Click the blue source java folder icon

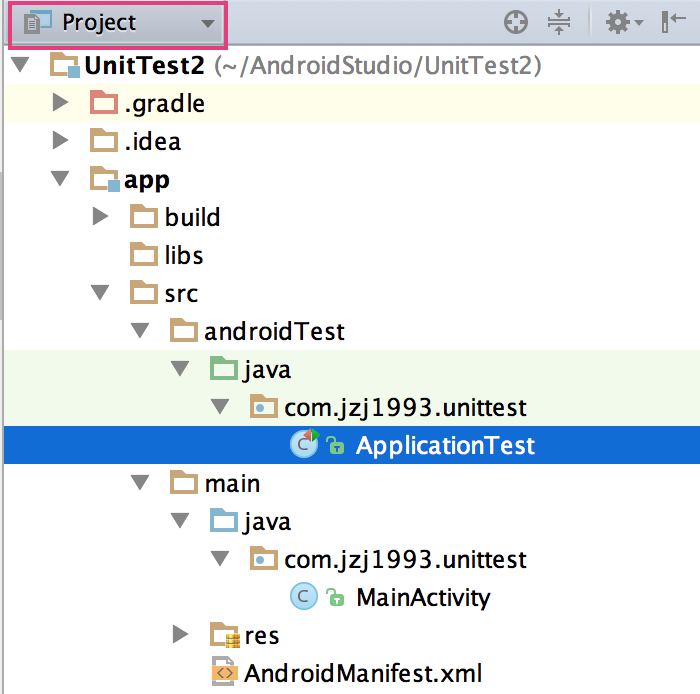pos(224,520)
